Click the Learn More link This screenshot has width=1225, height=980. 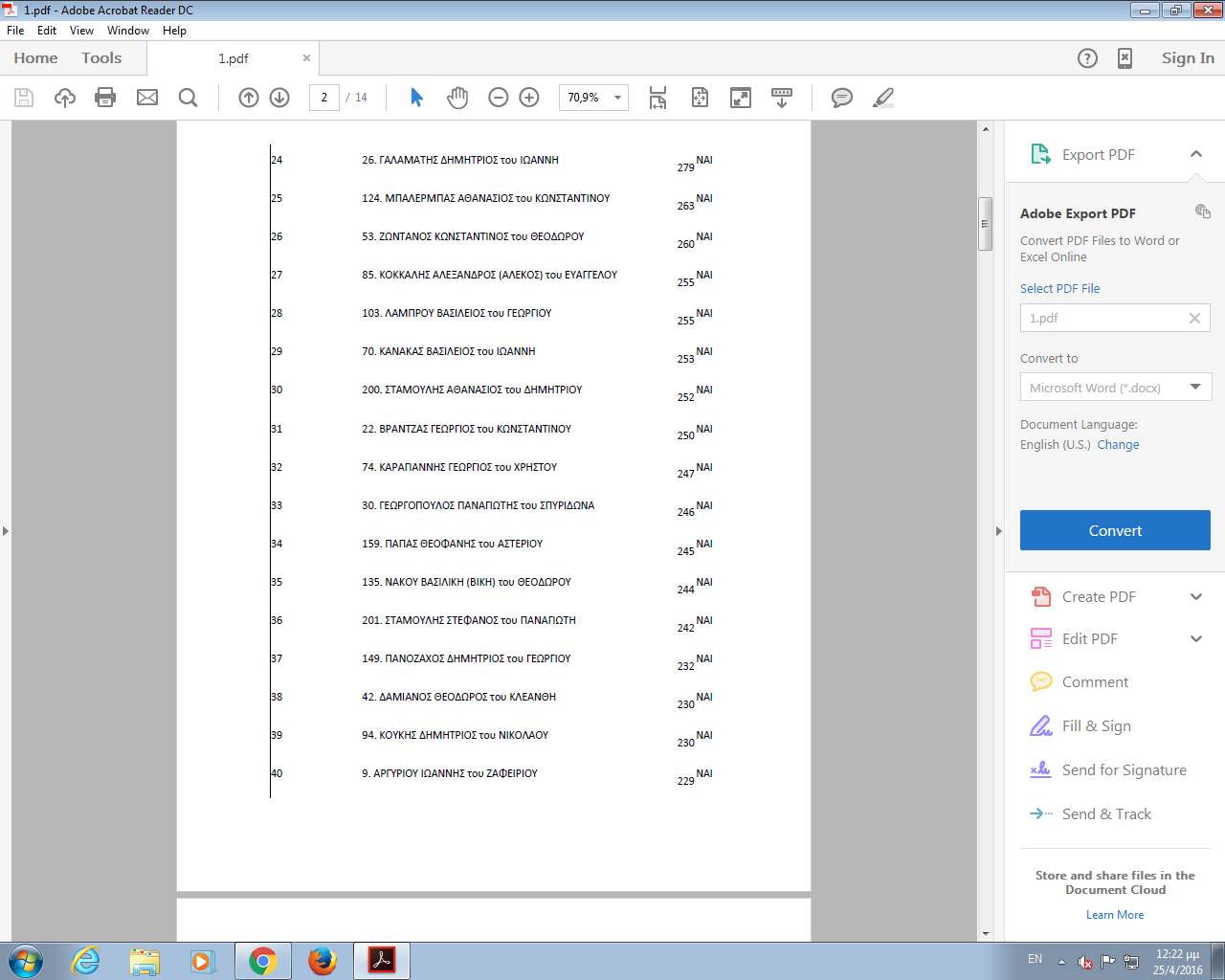click(x=1115, y=915)
